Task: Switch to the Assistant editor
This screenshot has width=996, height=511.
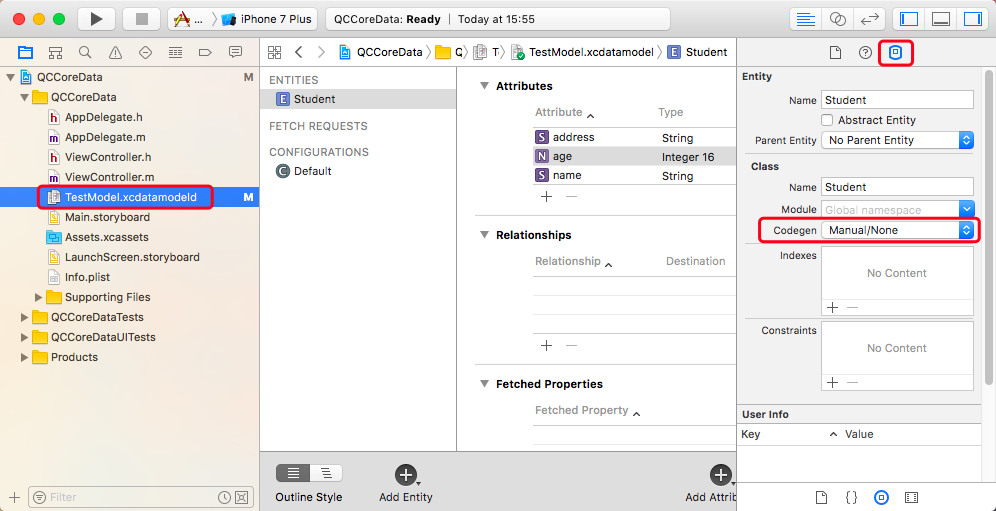Action: click(x=838, y=19)
